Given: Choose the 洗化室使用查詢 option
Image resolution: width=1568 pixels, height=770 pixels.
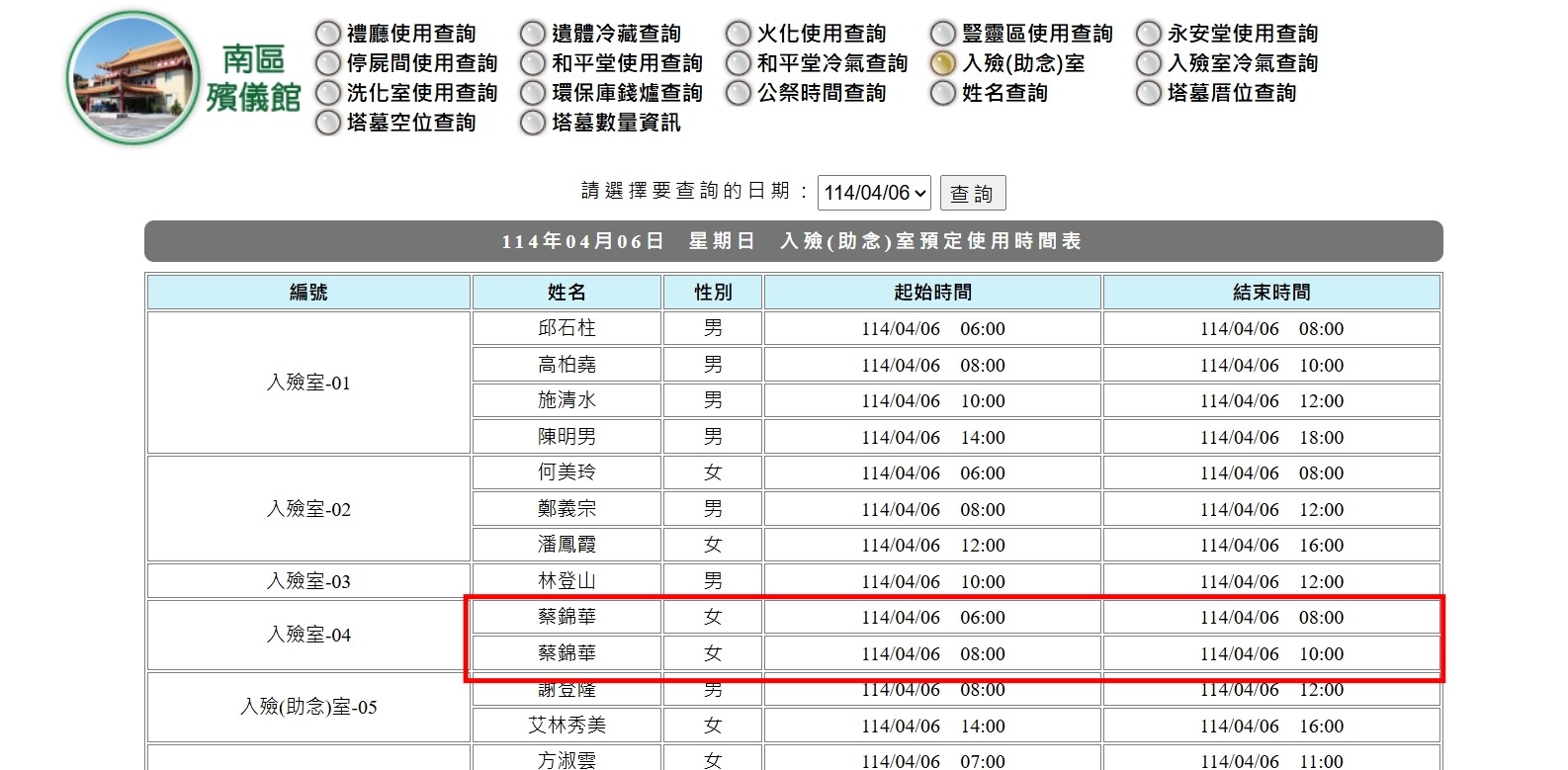Looking at the screenshot, I should (328, 93).
